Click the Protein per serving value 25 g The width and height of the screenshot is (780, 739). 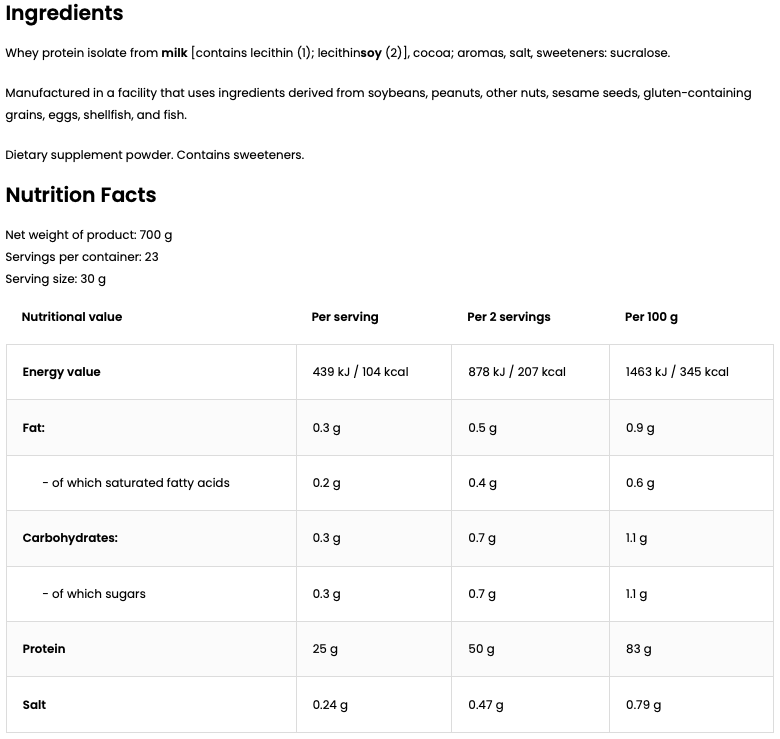pyautogui.click(x=325, y=649)
